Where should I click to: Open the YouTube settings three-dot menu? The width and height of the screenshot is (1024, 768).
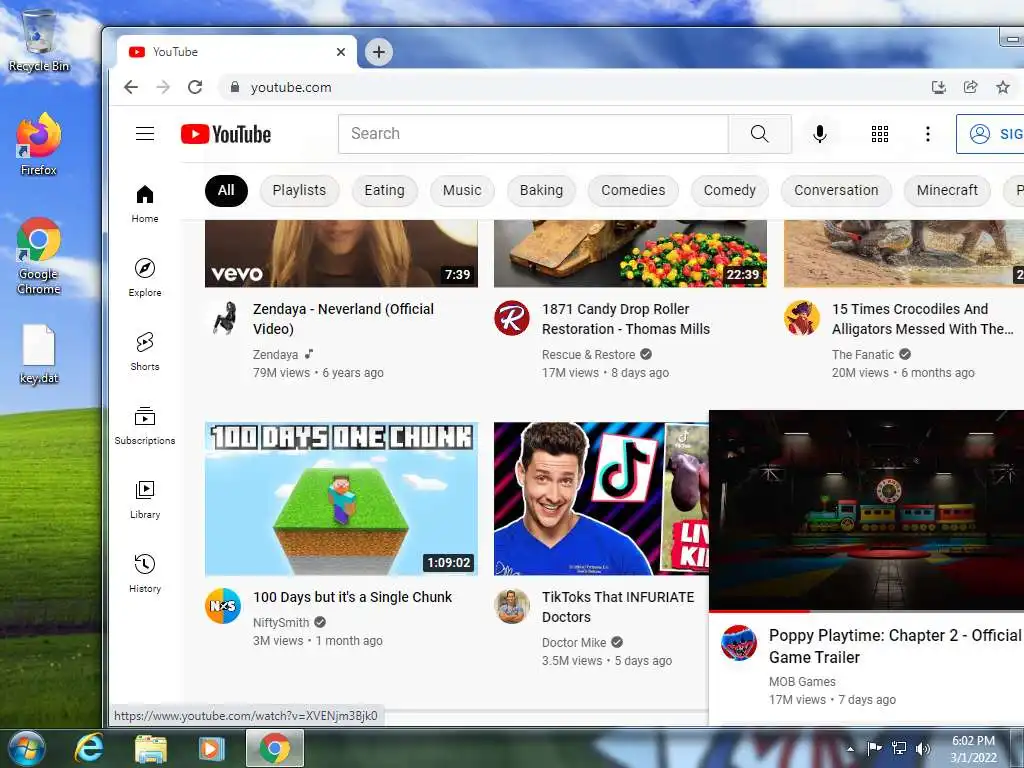point(927,134)
